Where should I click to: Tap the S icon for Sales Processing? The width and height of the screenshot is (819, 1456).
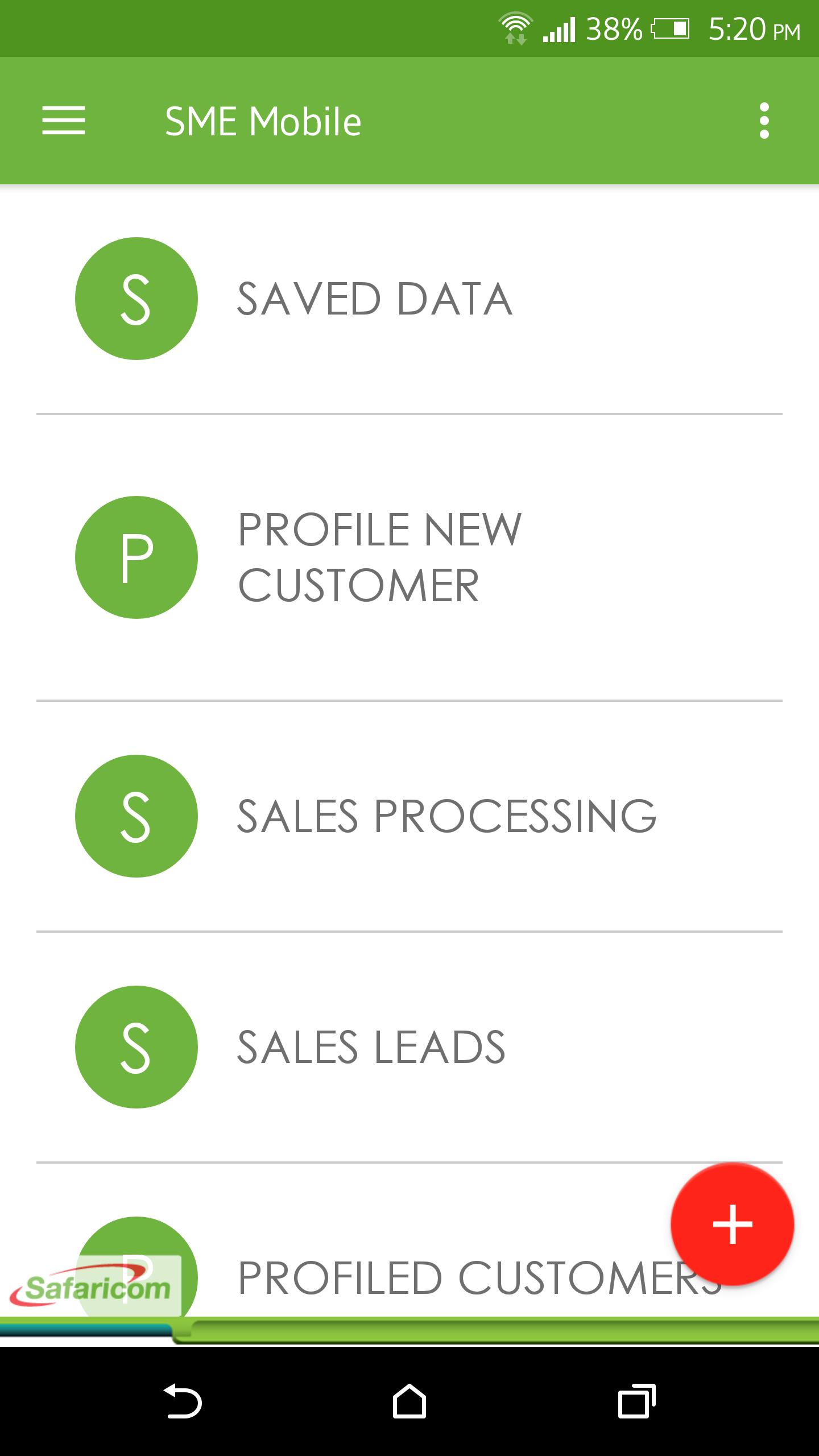point(136,816)
